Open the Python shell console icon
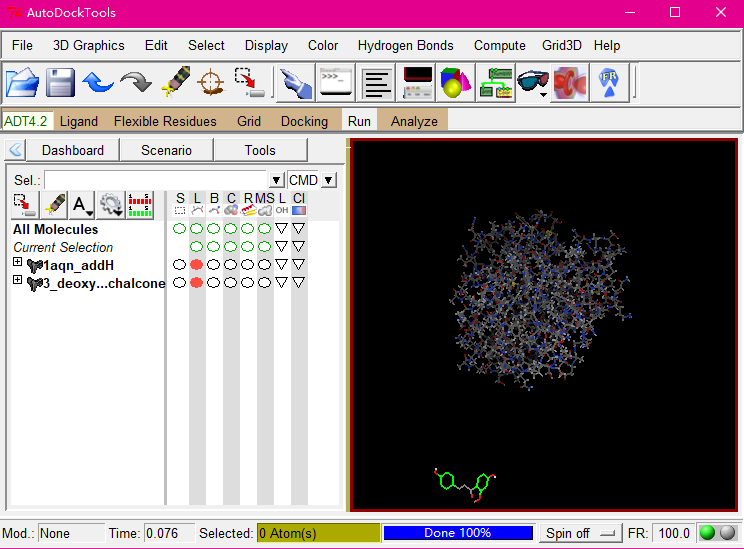Viewport: 744px width, 549px height. point(336,82)
